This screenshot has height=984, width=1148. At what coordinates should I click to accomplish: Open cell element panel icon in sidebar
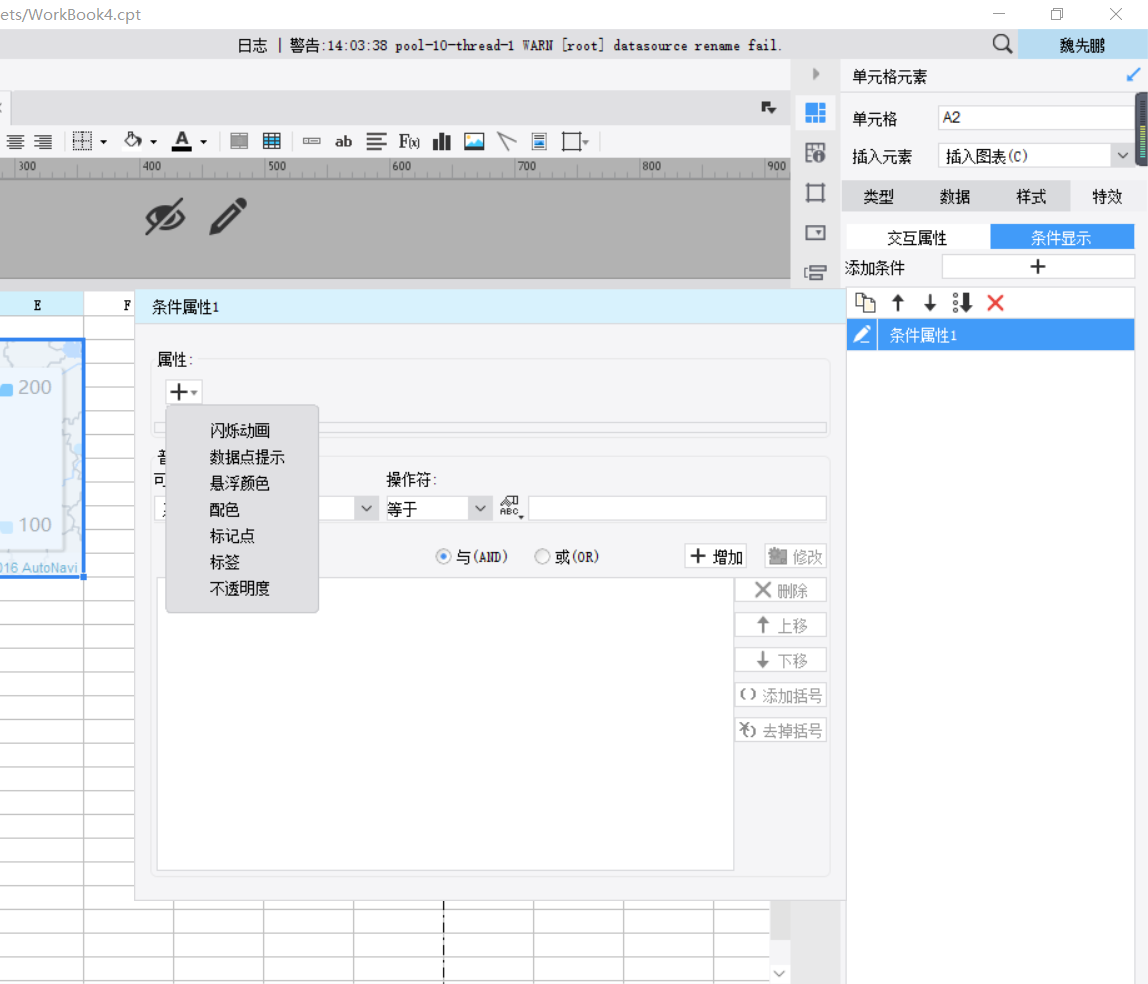[x=815, y=113]
